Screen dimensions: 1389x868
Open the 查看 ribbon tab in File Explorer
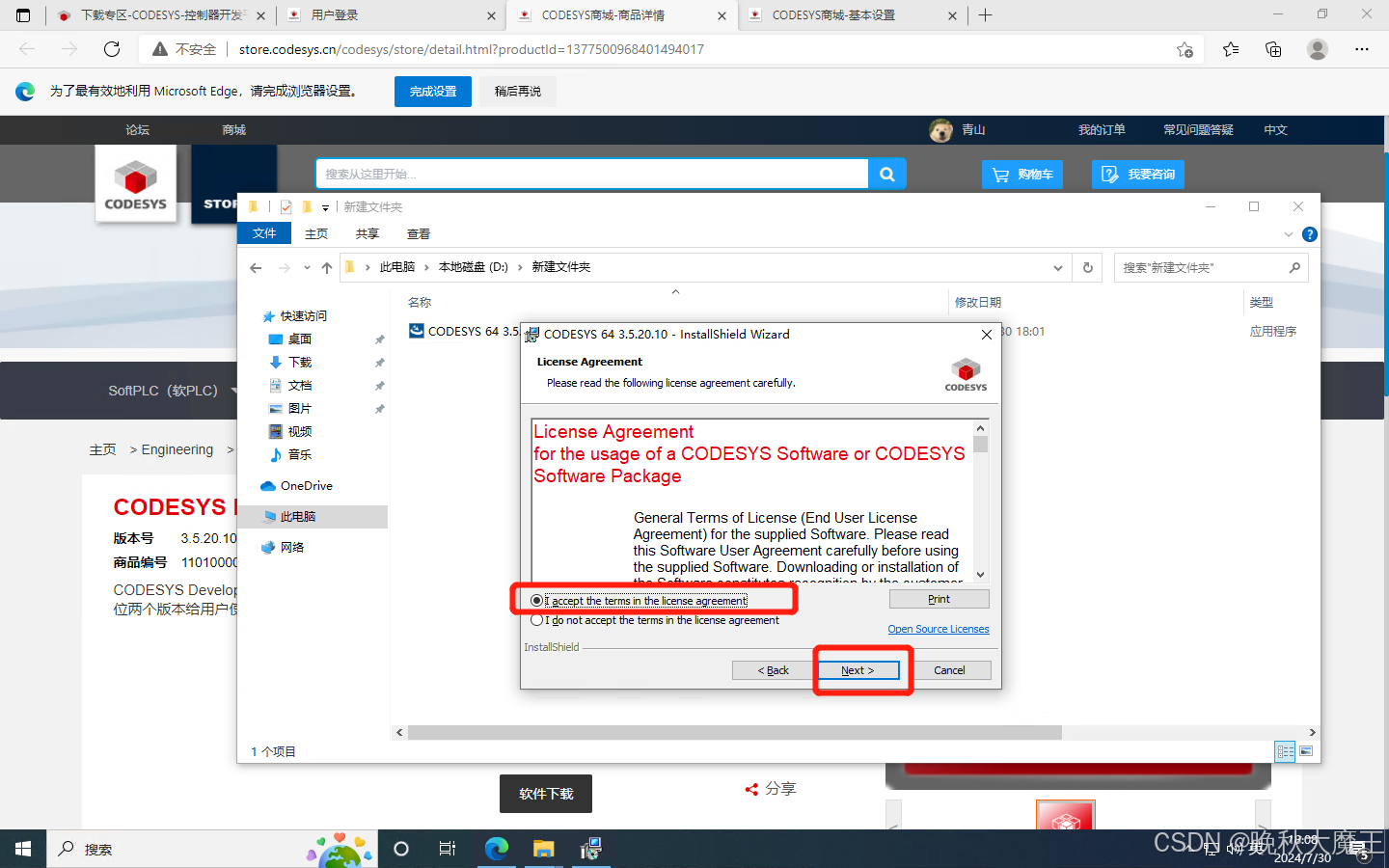pos(419,233)
